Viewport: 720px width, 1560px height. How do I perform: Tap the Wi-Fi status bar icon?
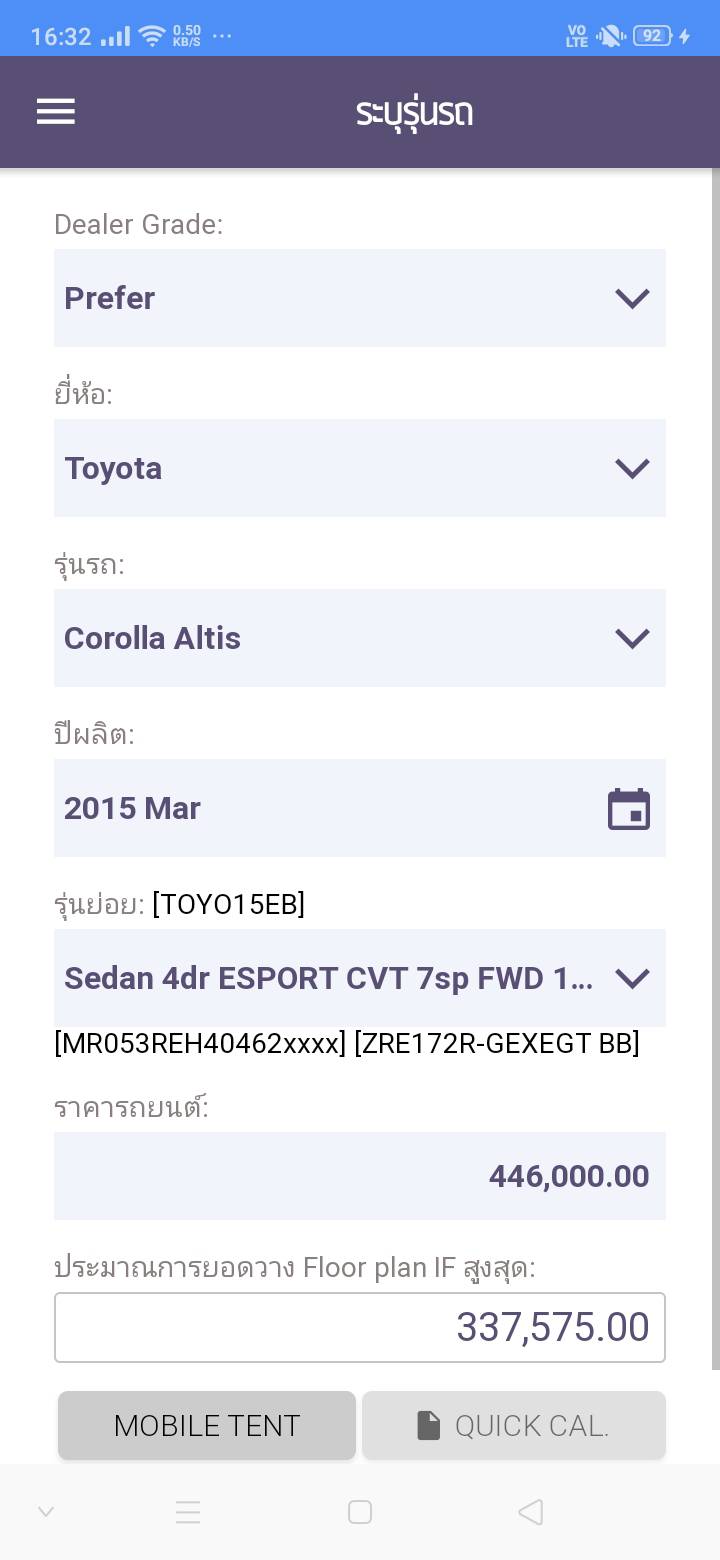click(152, 36)
